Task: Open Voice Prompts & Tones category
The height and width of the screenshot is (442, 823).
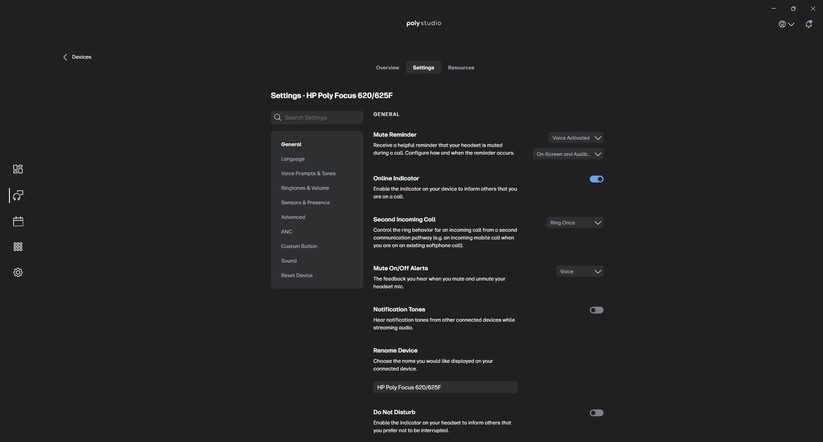Action: (308, 173)
